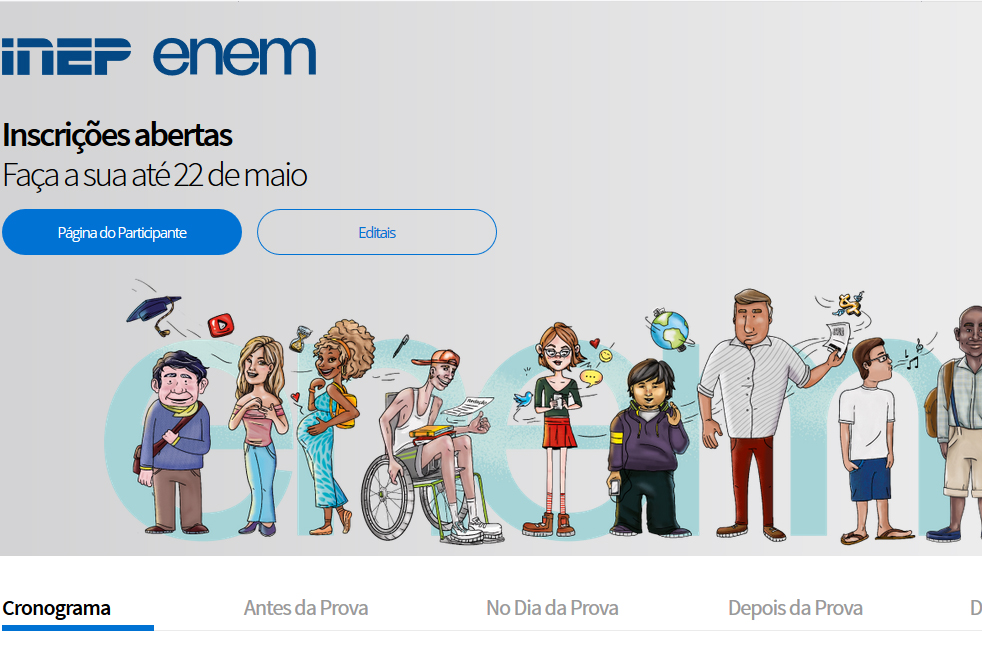The image size is (982, 654).
Task: Click the tall man holding paper
Action: [761, 415]
